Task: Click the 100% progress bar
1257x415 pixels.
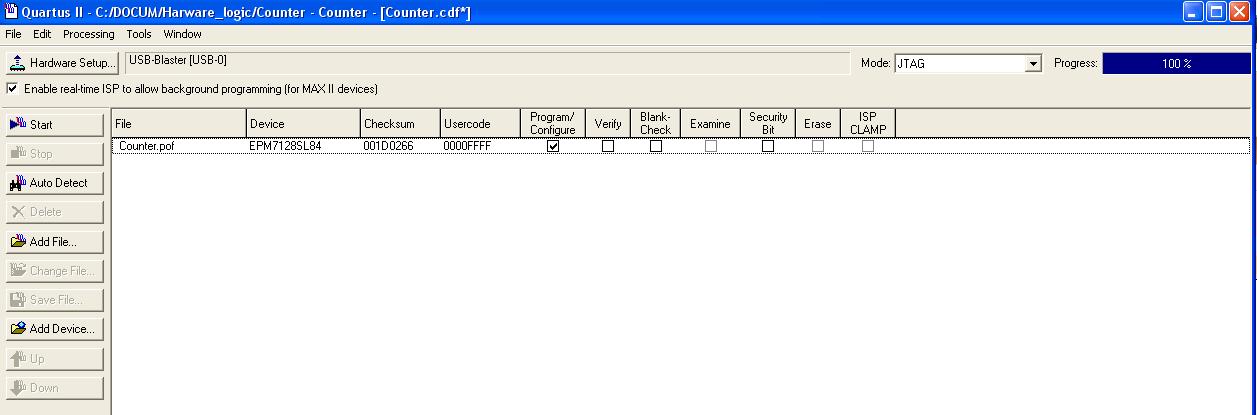Action: pyautogui.click(x=1176, y=63)
